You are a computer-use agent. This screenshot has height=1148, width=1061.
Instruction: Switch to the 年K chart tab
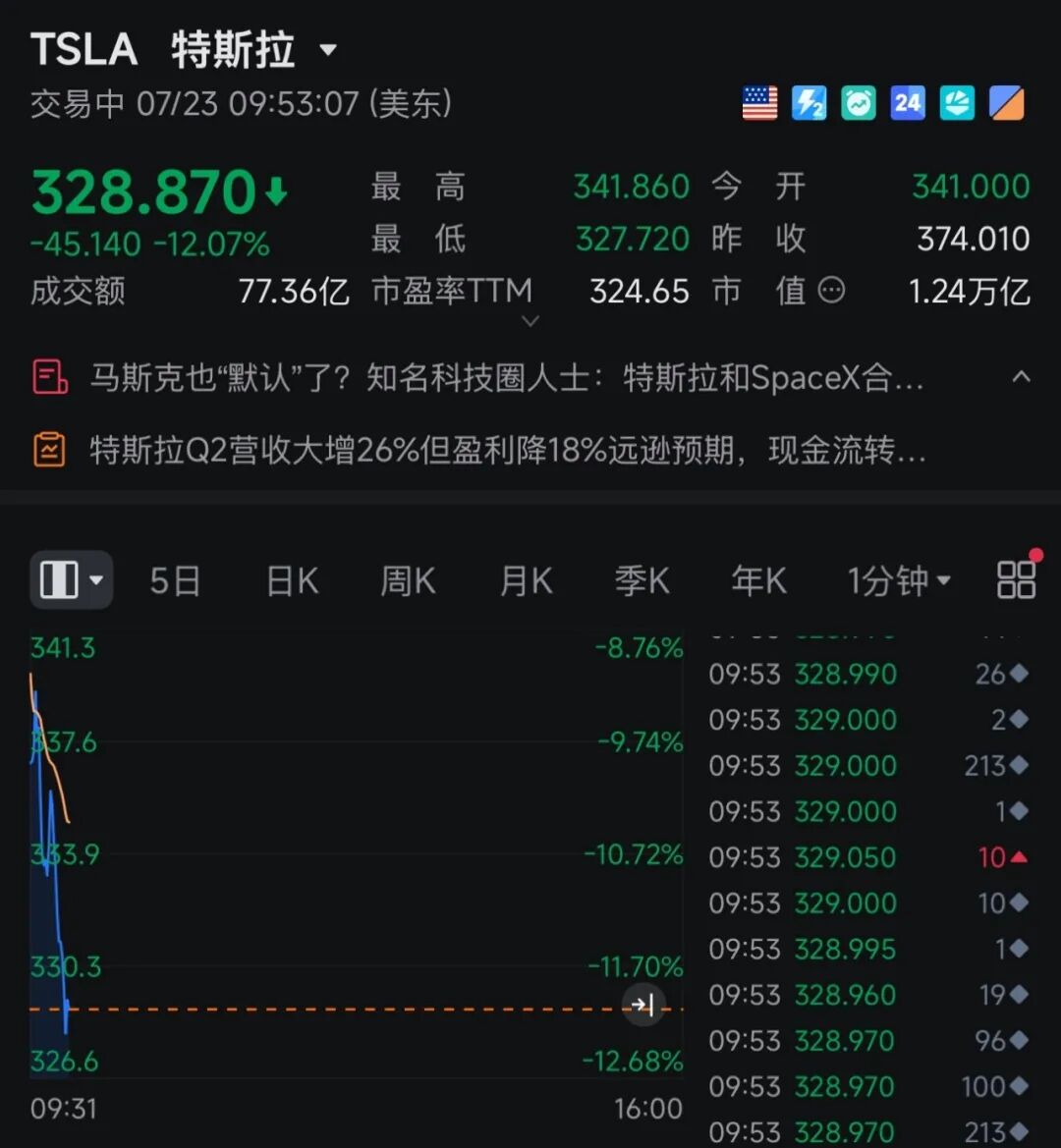click(x=758, y=581)
